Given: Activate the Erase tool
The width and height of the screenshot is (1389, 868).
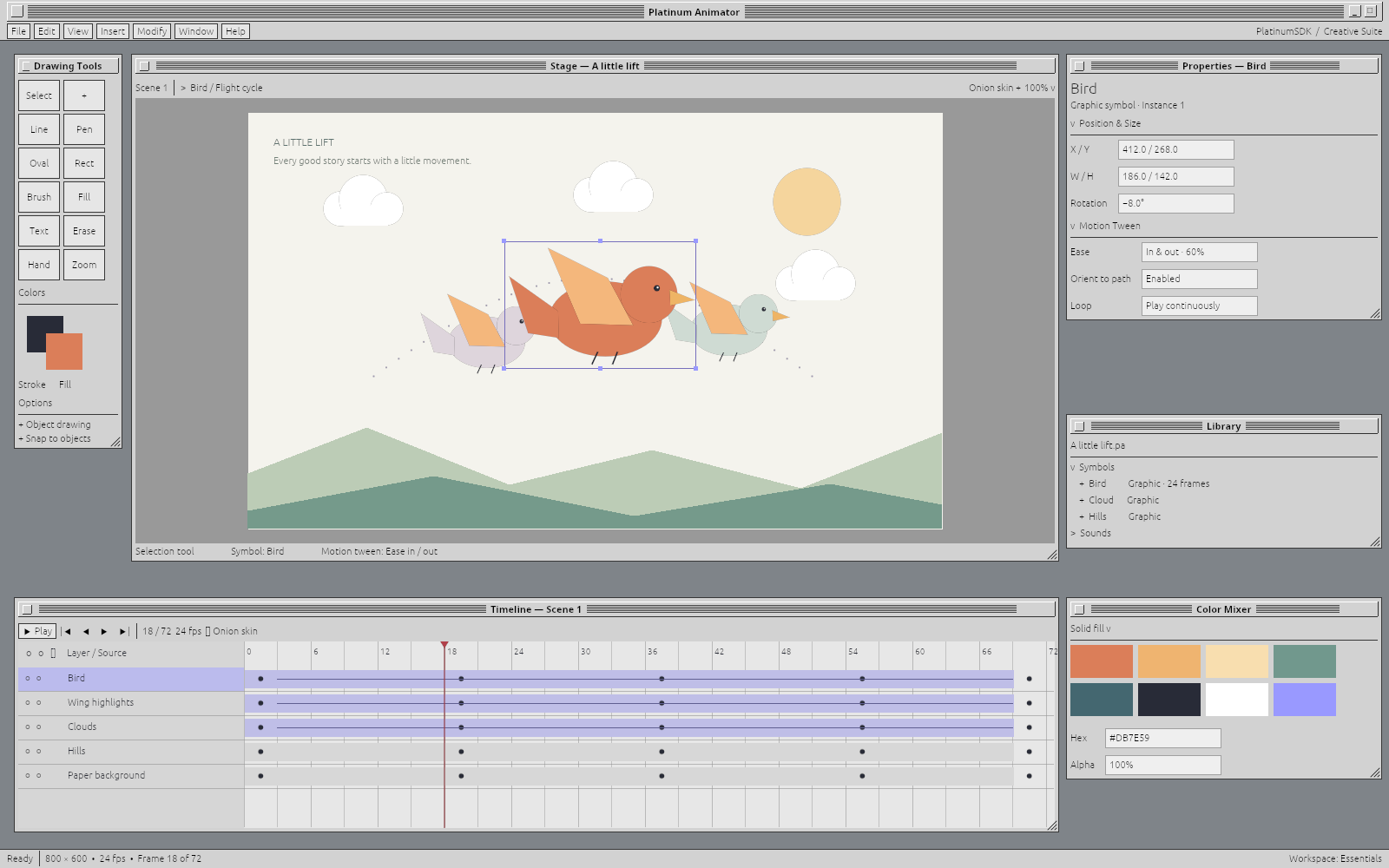Looking at the screenshot, I should pos(84,231).
